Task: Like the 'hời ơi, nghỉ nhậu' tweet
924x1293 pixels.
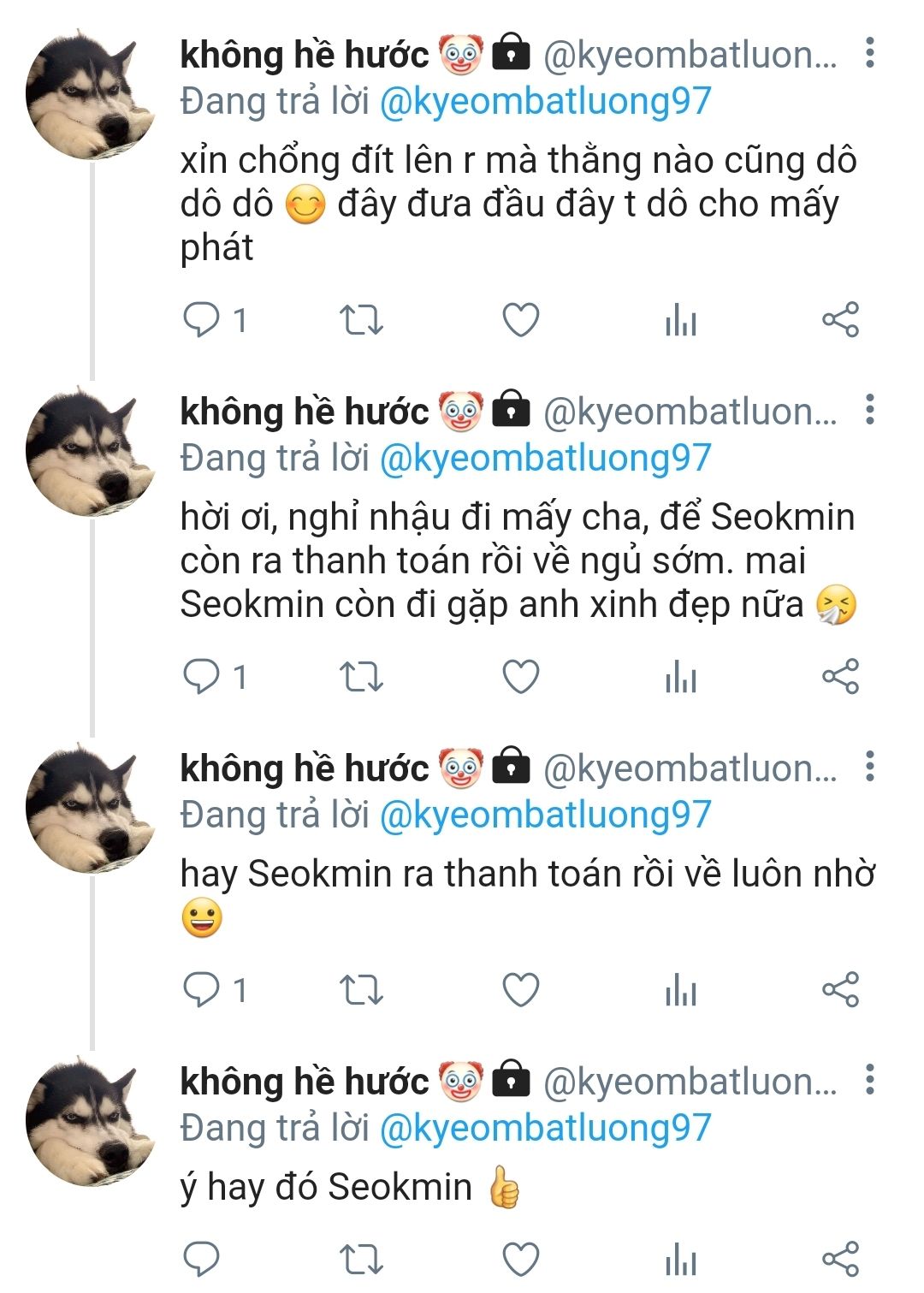Action: click(x=520, y=678)
